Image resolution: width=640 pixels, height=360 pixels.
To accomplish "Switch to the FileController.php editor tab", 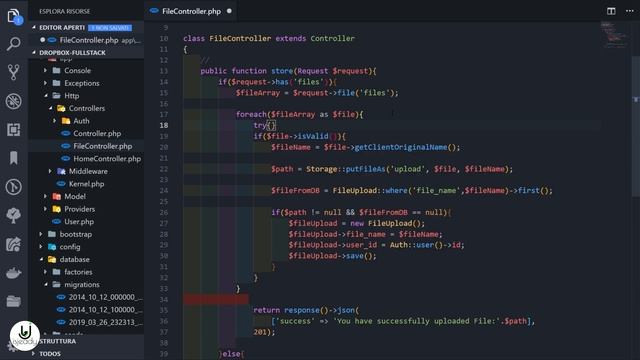I will (190, 11).
